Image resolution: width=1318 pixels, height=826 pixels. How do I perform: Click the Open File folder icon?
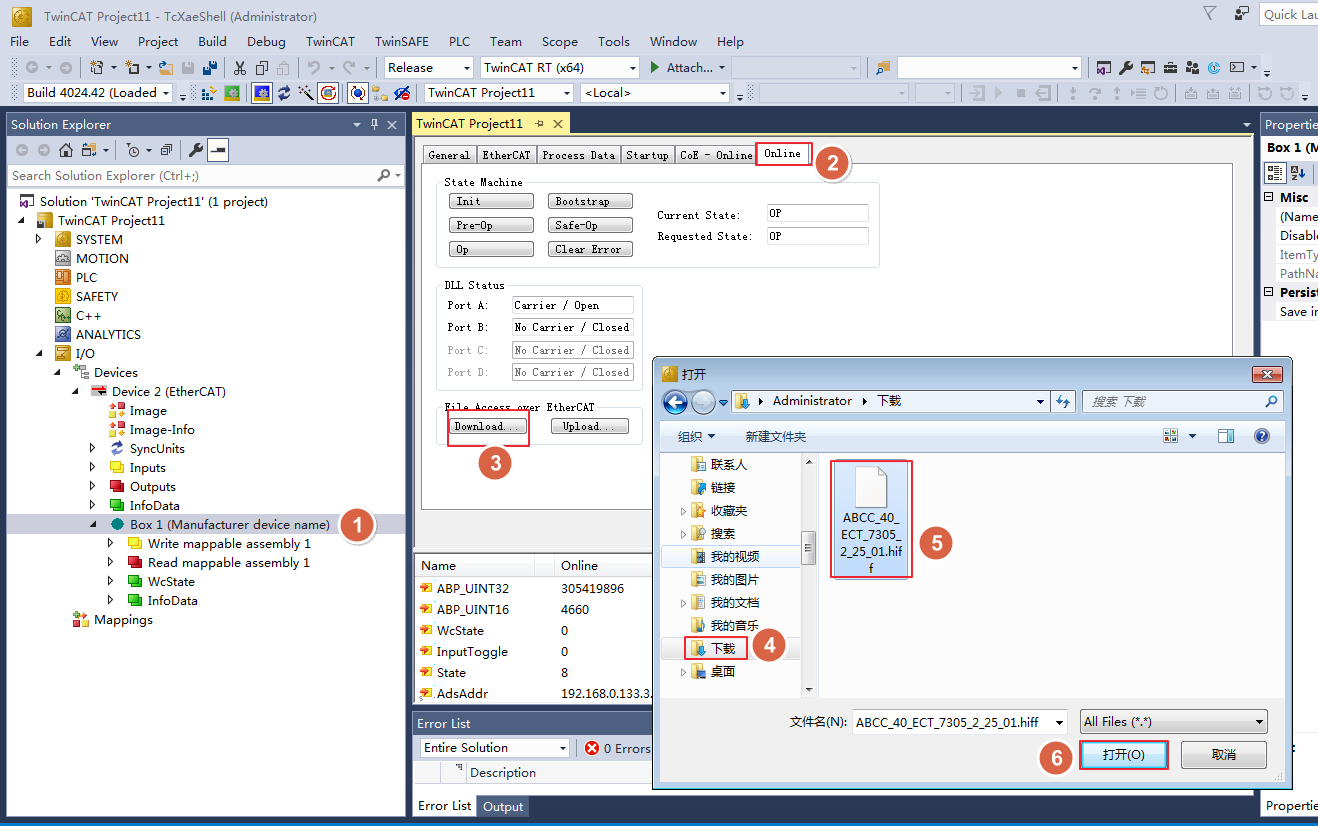tap(166, 68)
